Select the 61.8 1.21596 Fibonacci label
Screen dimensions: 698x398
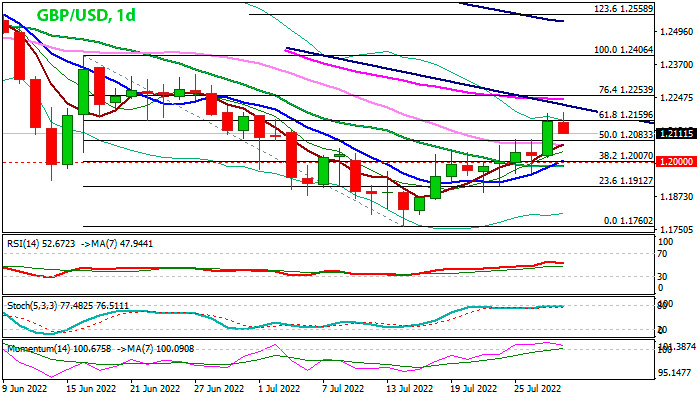(x=626, y=115)
